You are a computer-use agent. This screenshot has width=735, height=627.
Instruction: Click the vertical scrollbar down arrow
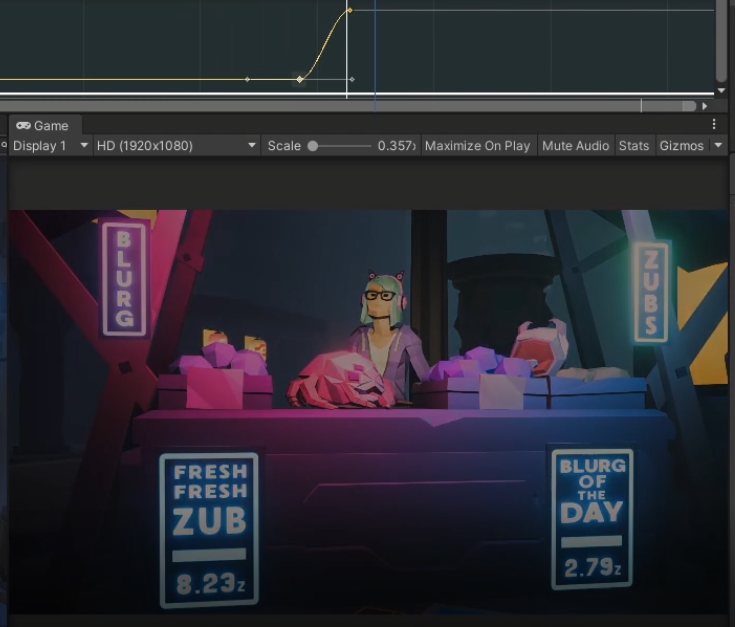click(721, 90)
